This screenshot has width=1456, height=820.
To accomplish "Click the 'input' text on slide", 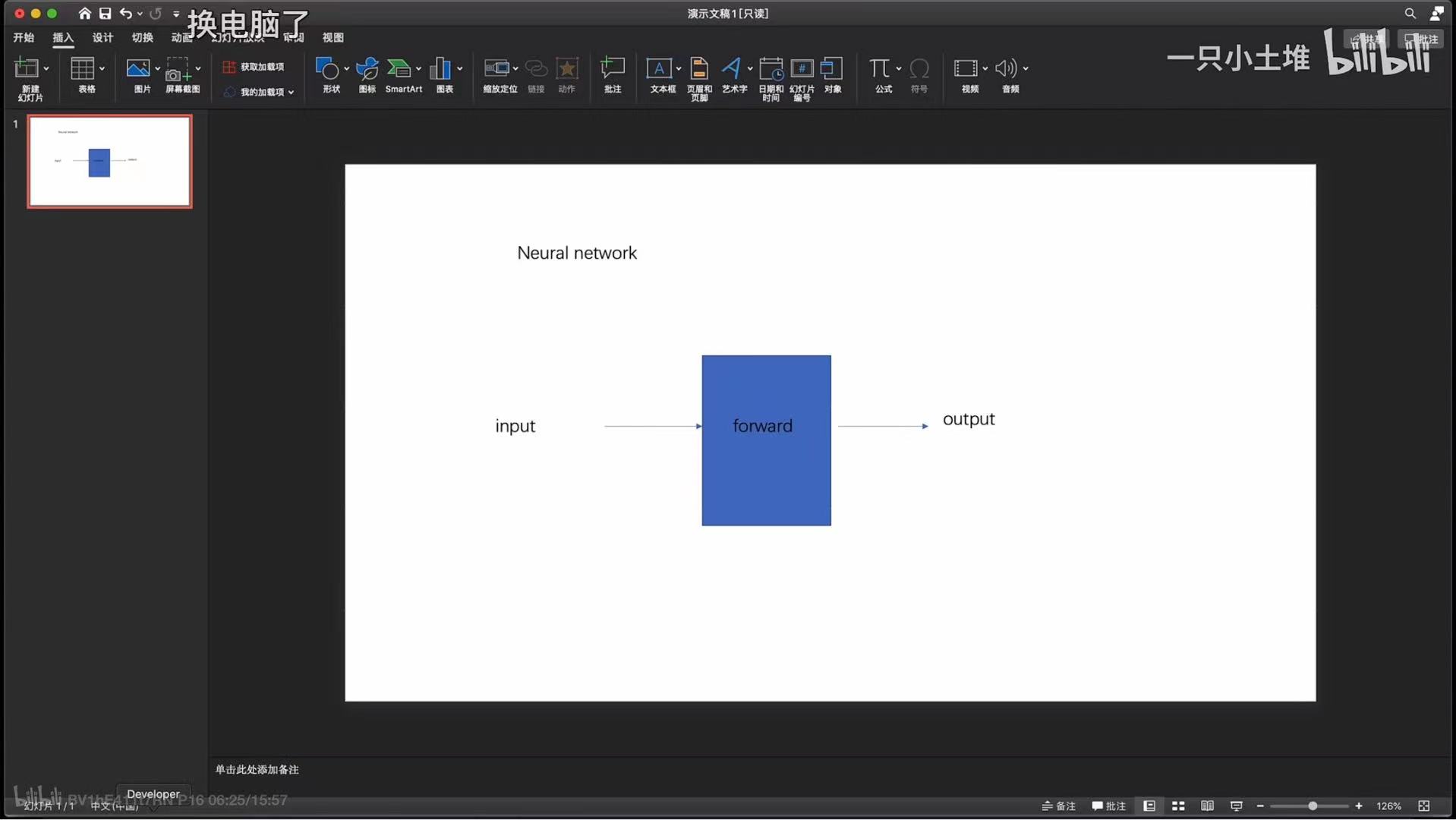I will point(515,426).
